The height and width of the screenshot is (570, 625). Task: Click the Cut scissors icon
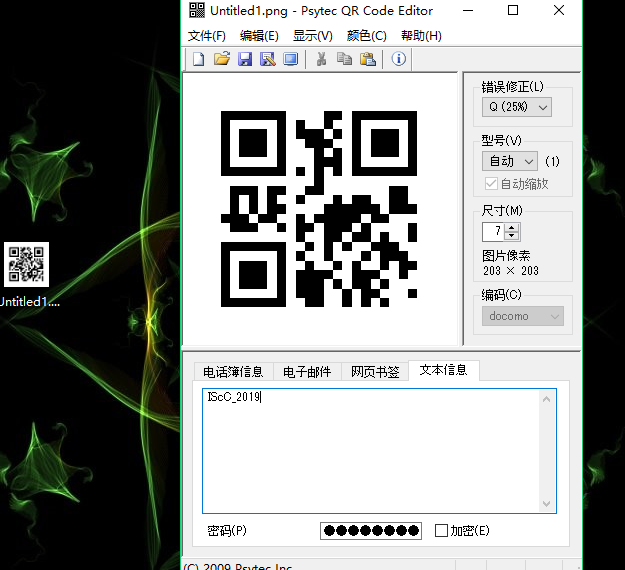pos(321,59)
